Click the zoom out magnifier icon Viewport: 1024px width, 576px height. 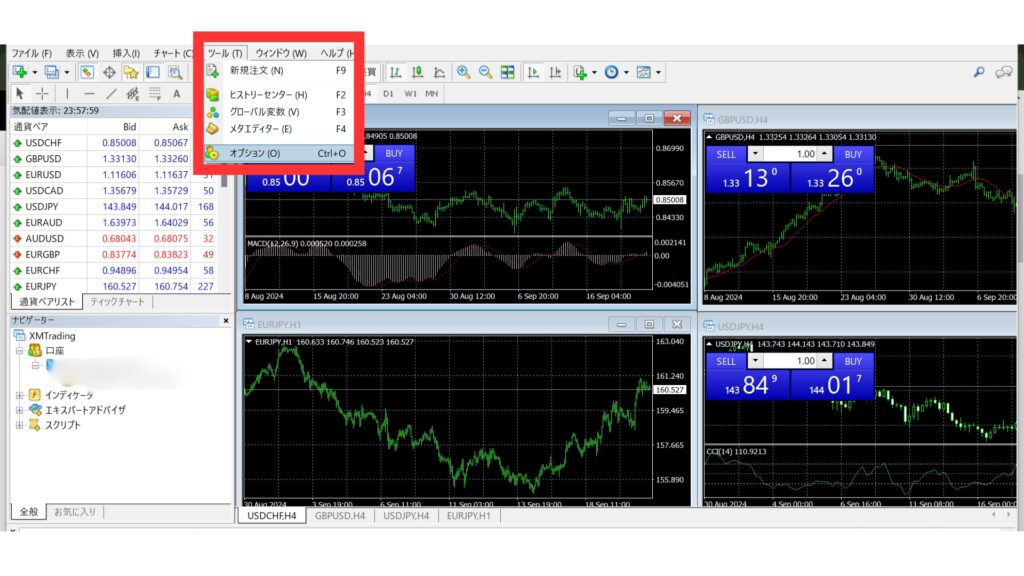(485, 72)
